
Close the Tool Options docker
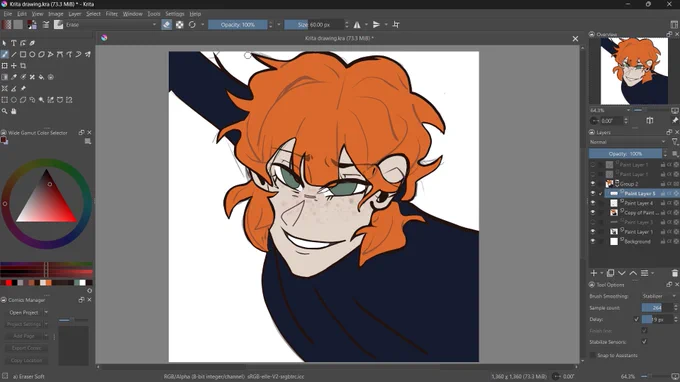[x=676, y=284]
